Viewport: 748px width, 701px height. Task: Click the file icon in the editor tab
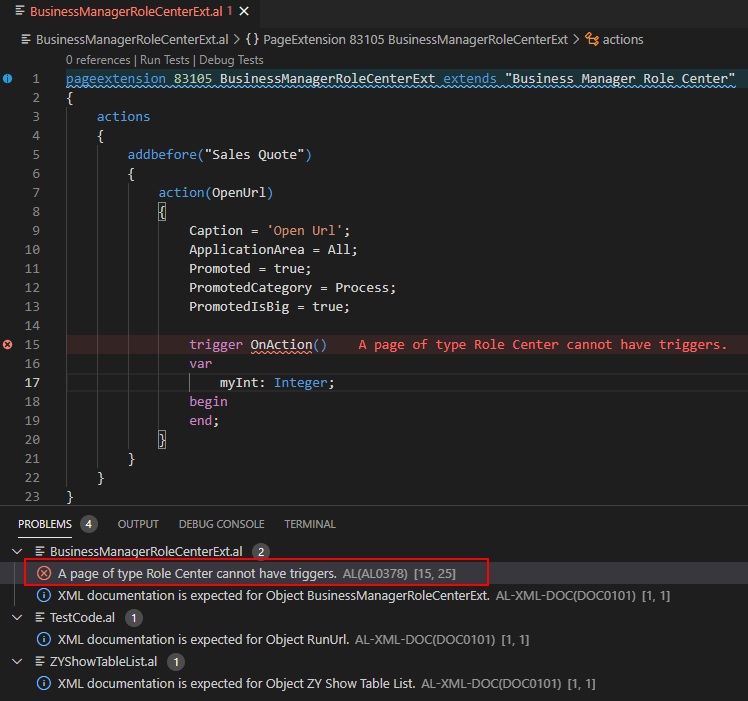click(20, 11)
